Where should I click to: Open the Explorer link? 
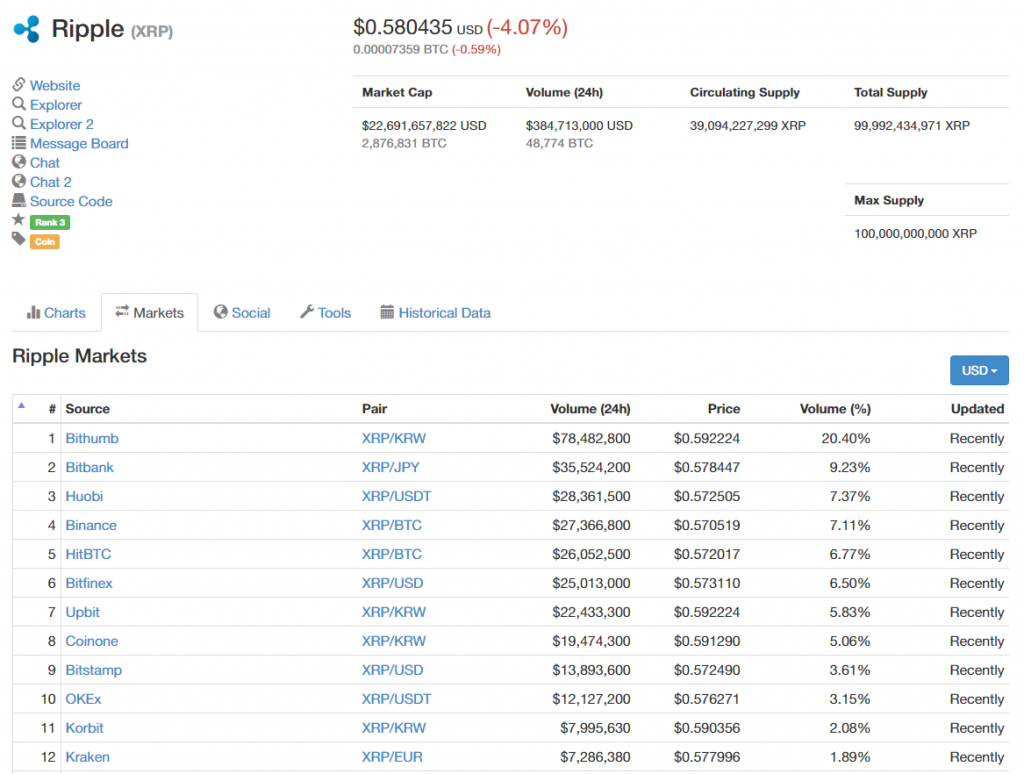pos(56,105)
